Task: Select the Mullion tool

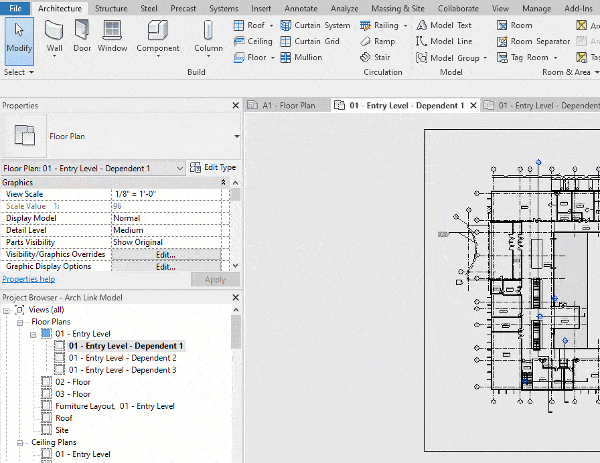Action: click(x=301, y=57)
